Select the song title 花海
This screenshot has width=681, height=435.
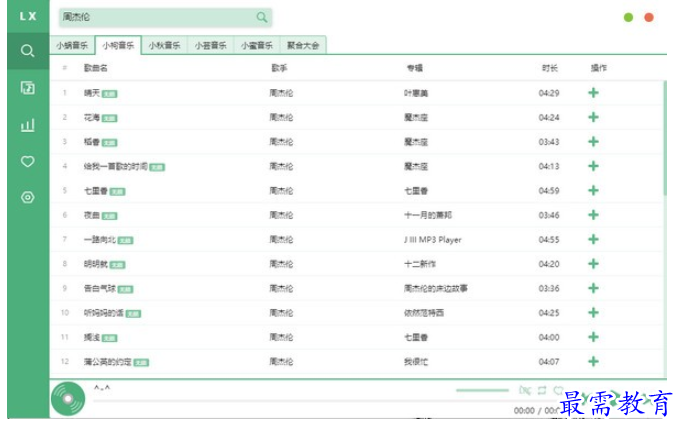click(92, 117)
